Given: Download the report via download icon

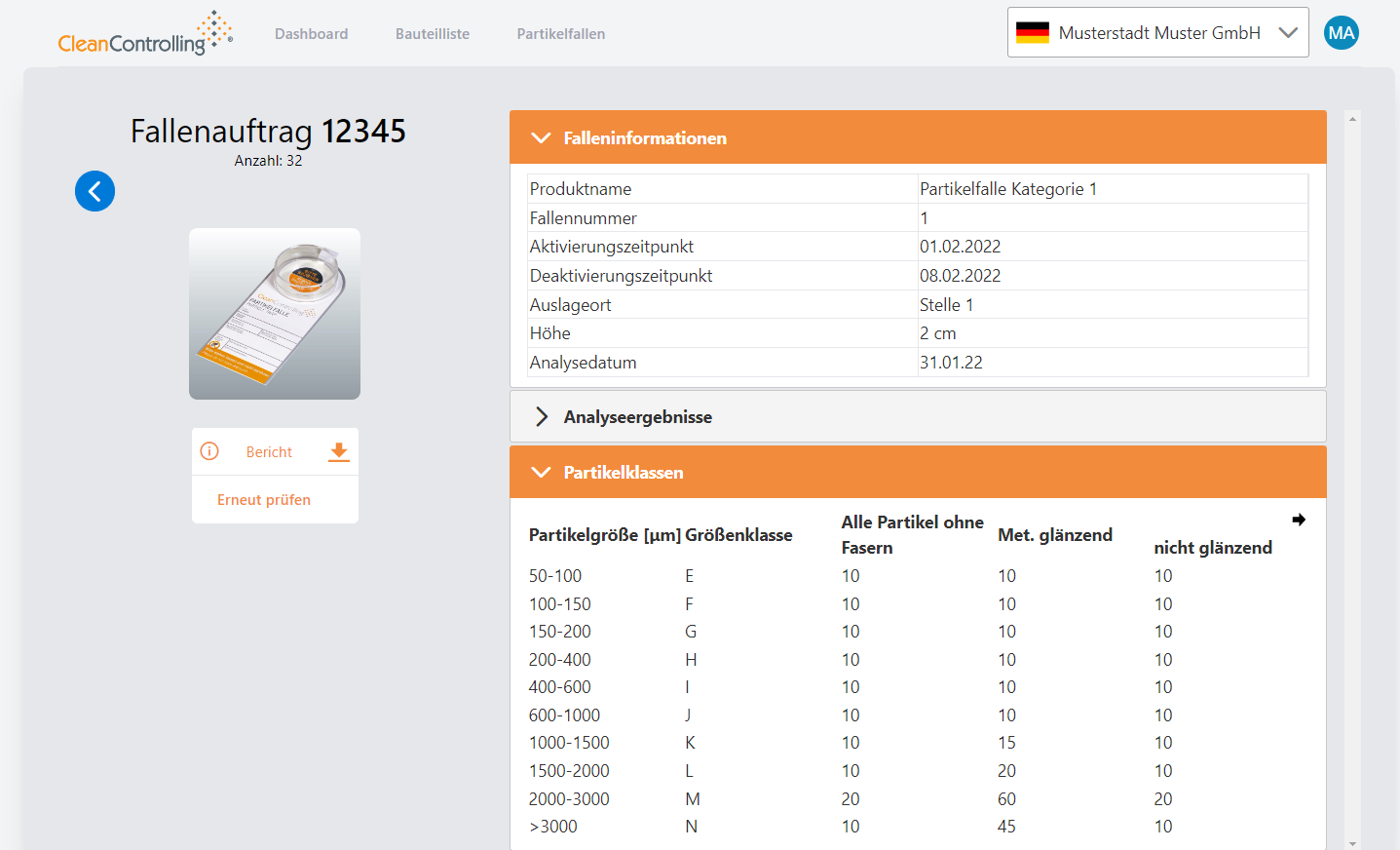Looking at the screenshot, I should point(338,451).
